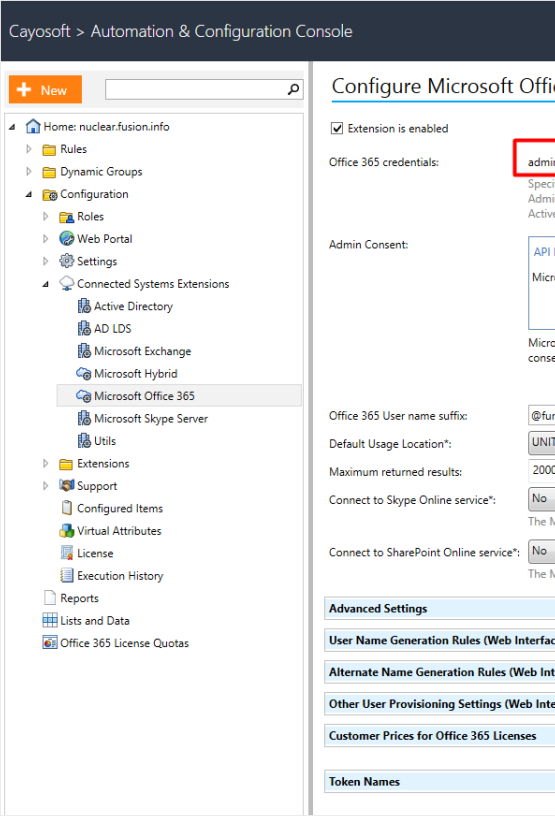Expand the Support node
The height and width of the screenshot is (816, 555).
[x=46, y=486]
